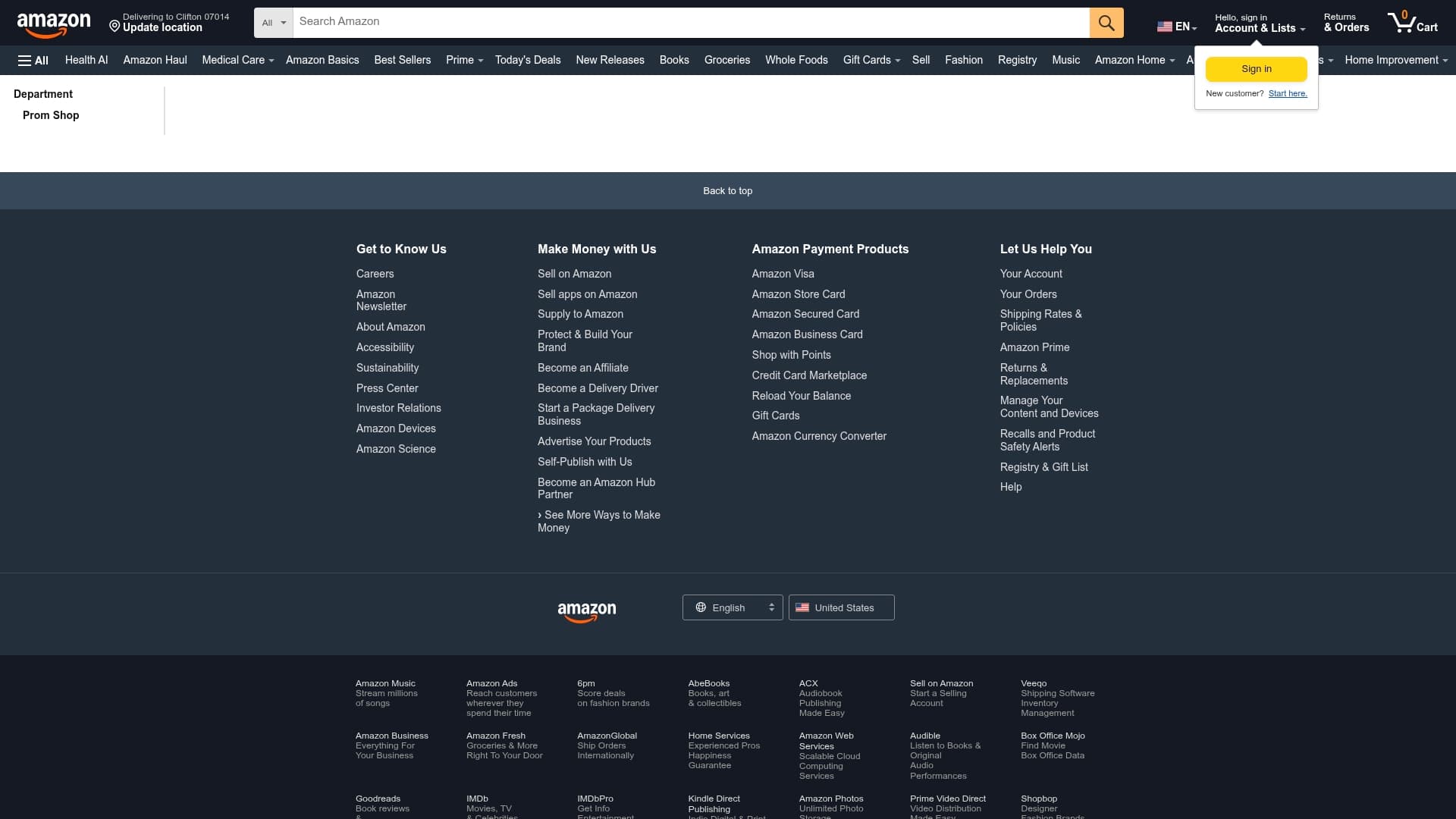Image resolution: width=1456 pixels, height=819 pixels.
Task: Open Amazon Music footer link
Action: pos(385,683)
